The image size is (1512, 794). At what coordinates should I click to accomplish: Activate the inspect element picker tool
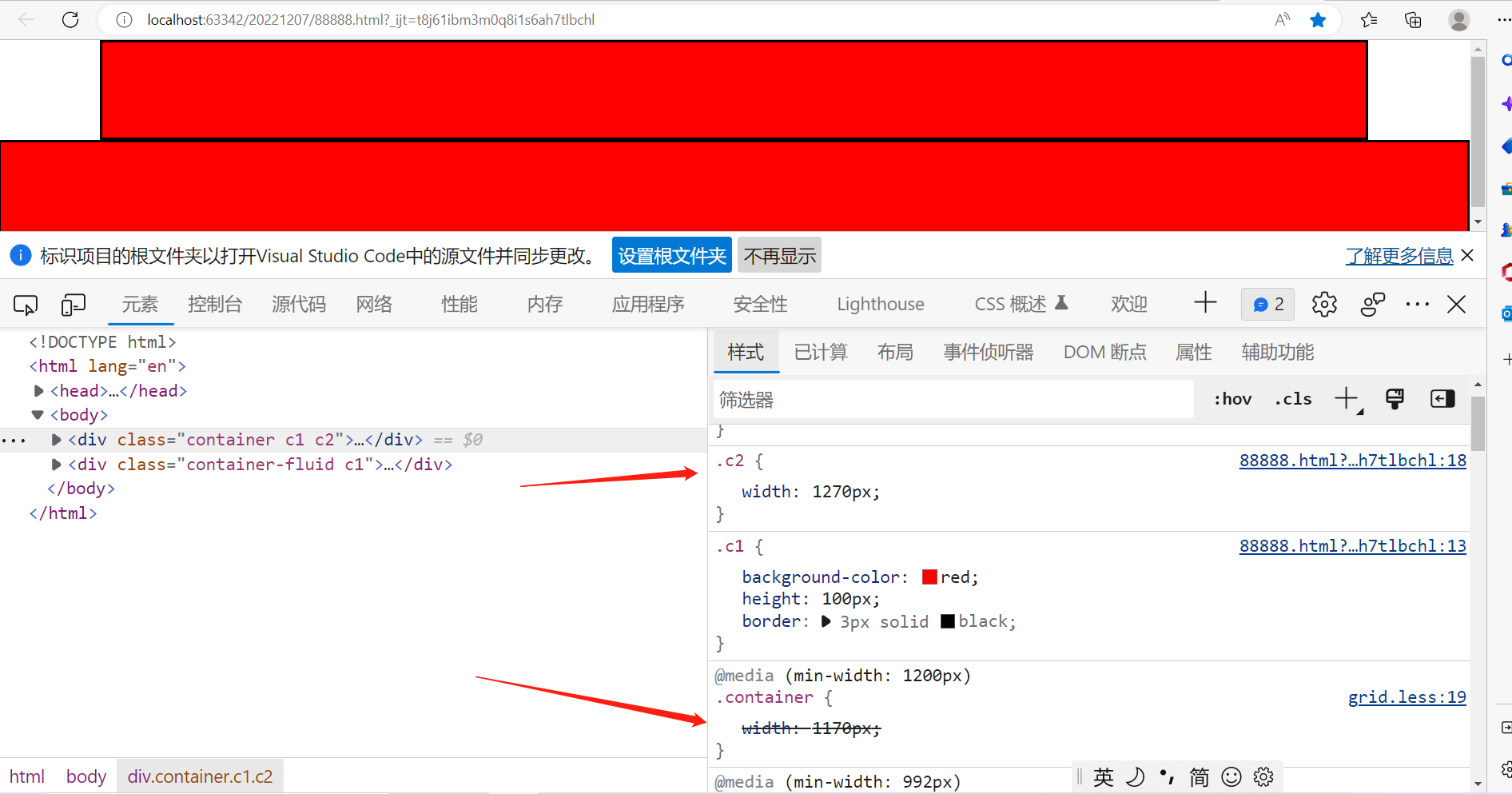pos(26,305)
